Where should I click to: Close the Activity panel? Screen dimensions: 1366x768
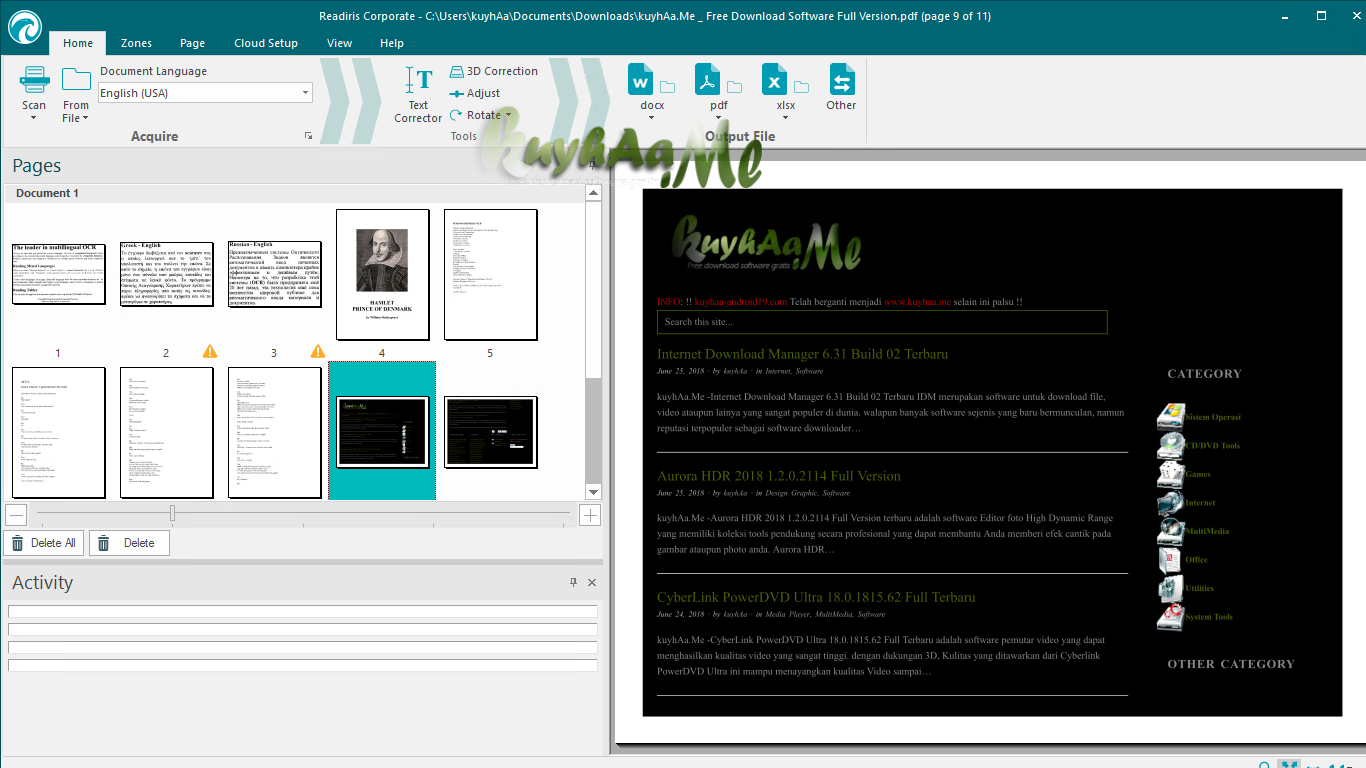pos(592,582)
